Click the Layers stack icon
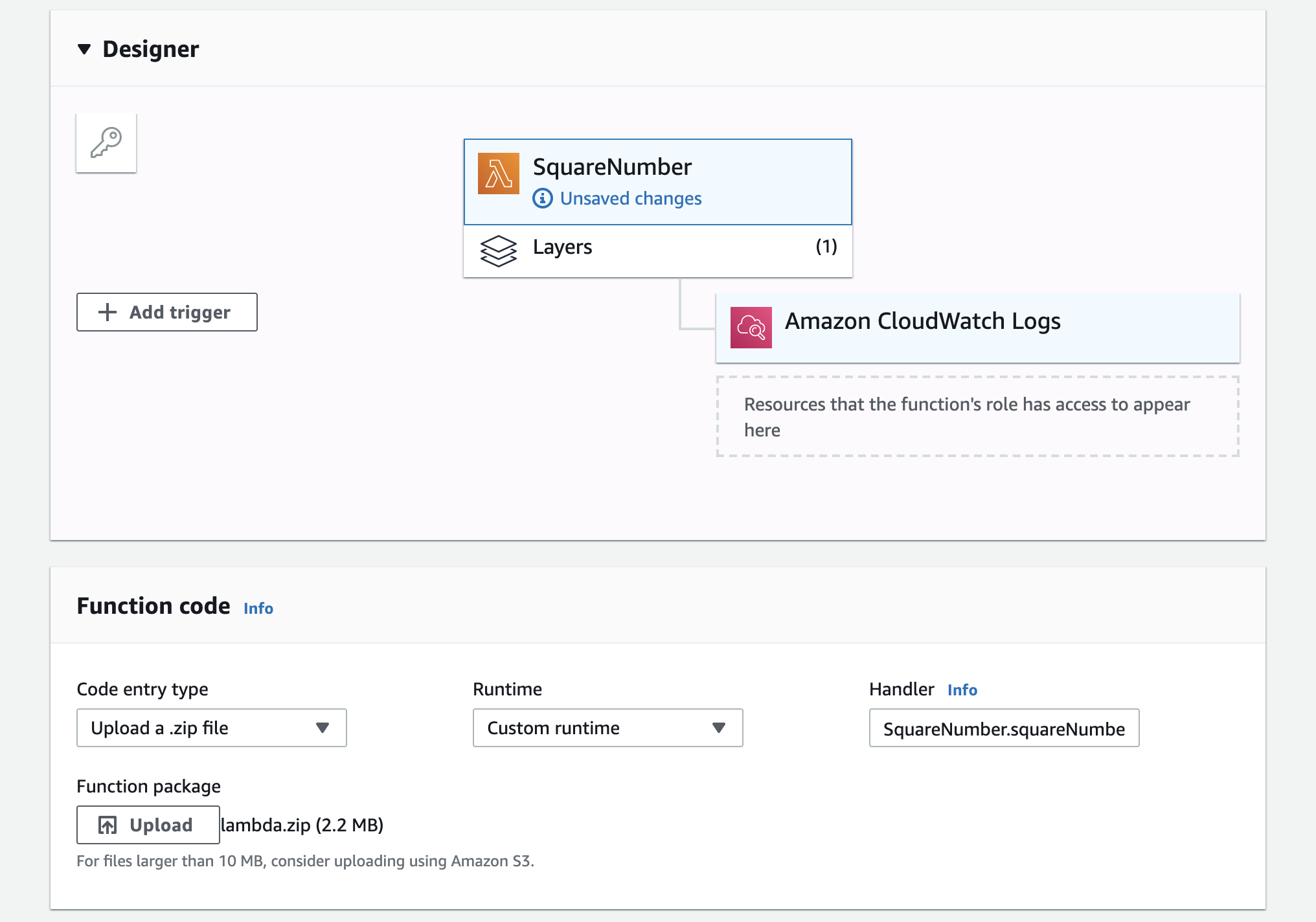 [498, 251]
